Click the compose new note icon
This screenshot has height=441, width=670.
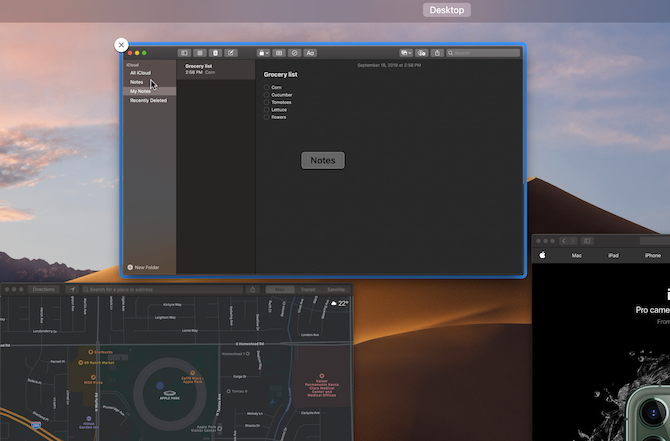click(x=231, y=52)
